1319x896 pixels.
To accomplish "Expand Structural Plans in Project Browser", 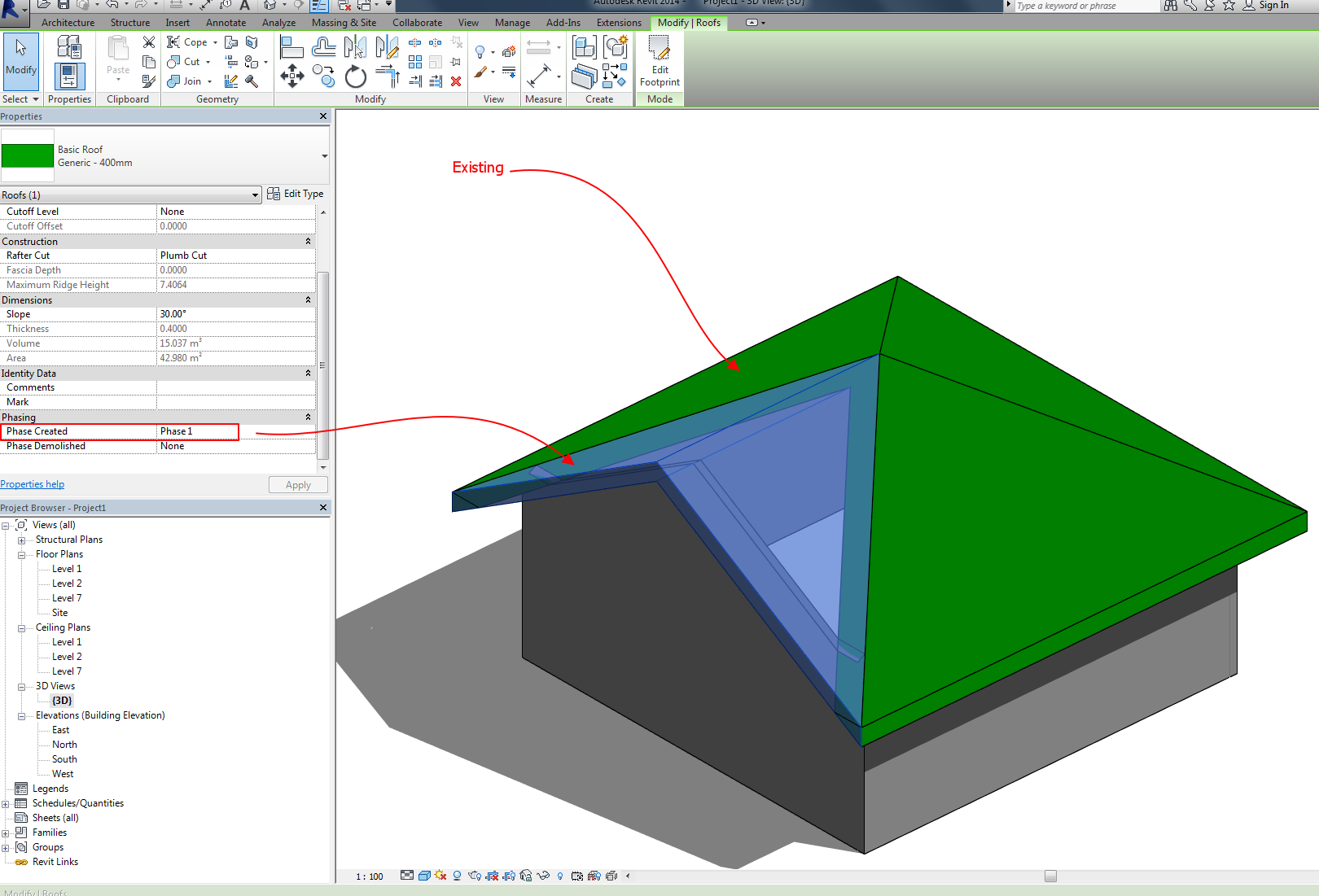I will tap(22, 539).
